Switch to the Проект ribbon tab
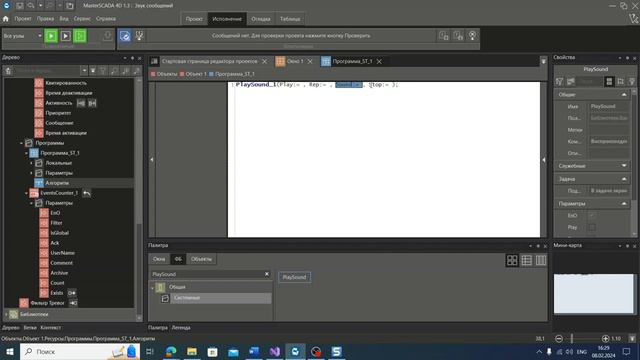 [194, 19]
